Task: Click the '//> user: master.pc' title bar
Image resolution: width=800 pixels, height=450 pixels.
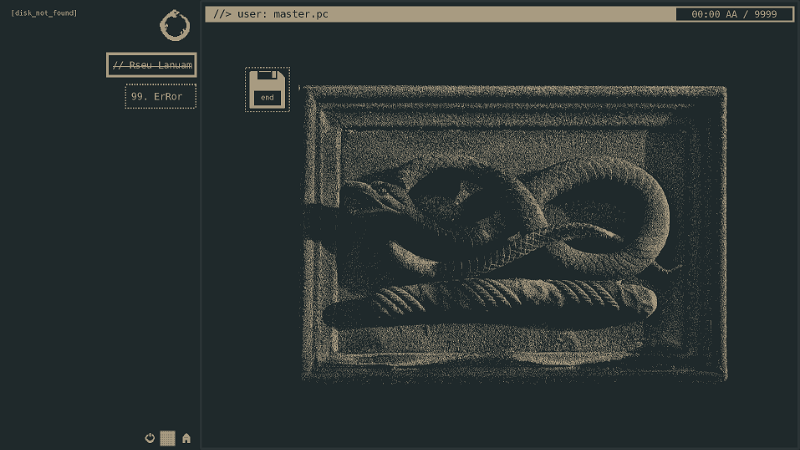Action: coord(440,15)
